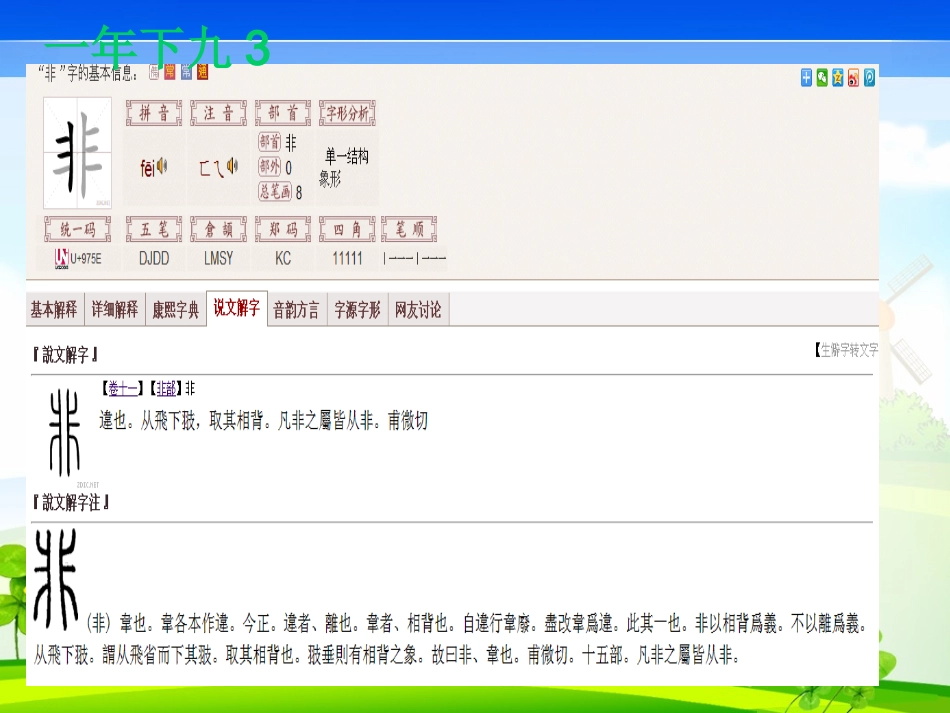
Task: Share via the green WeChat icon
Action: (x=822, y=78)
